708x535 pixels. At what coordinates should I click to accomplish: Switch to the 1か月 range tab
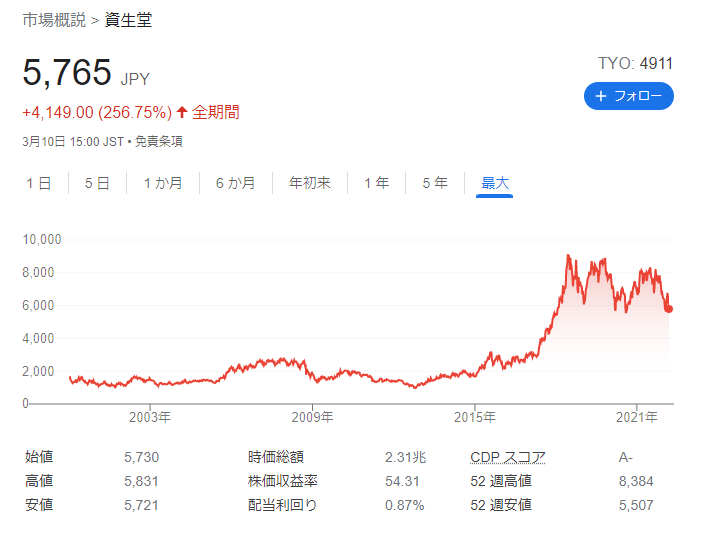pos(163,183)
